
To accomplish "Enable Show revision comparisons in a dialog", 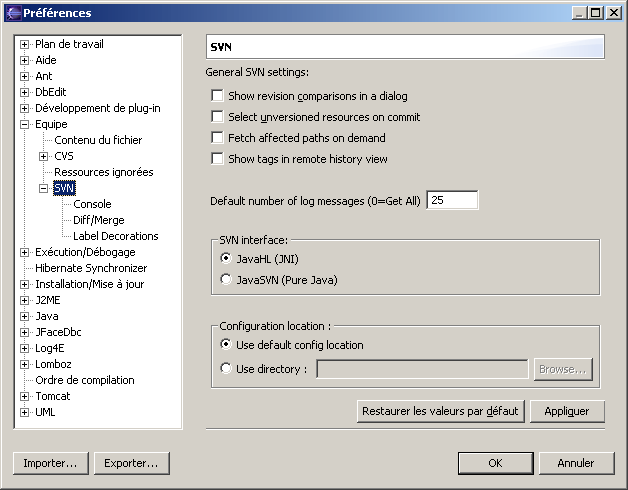I will tap(217, 96).
